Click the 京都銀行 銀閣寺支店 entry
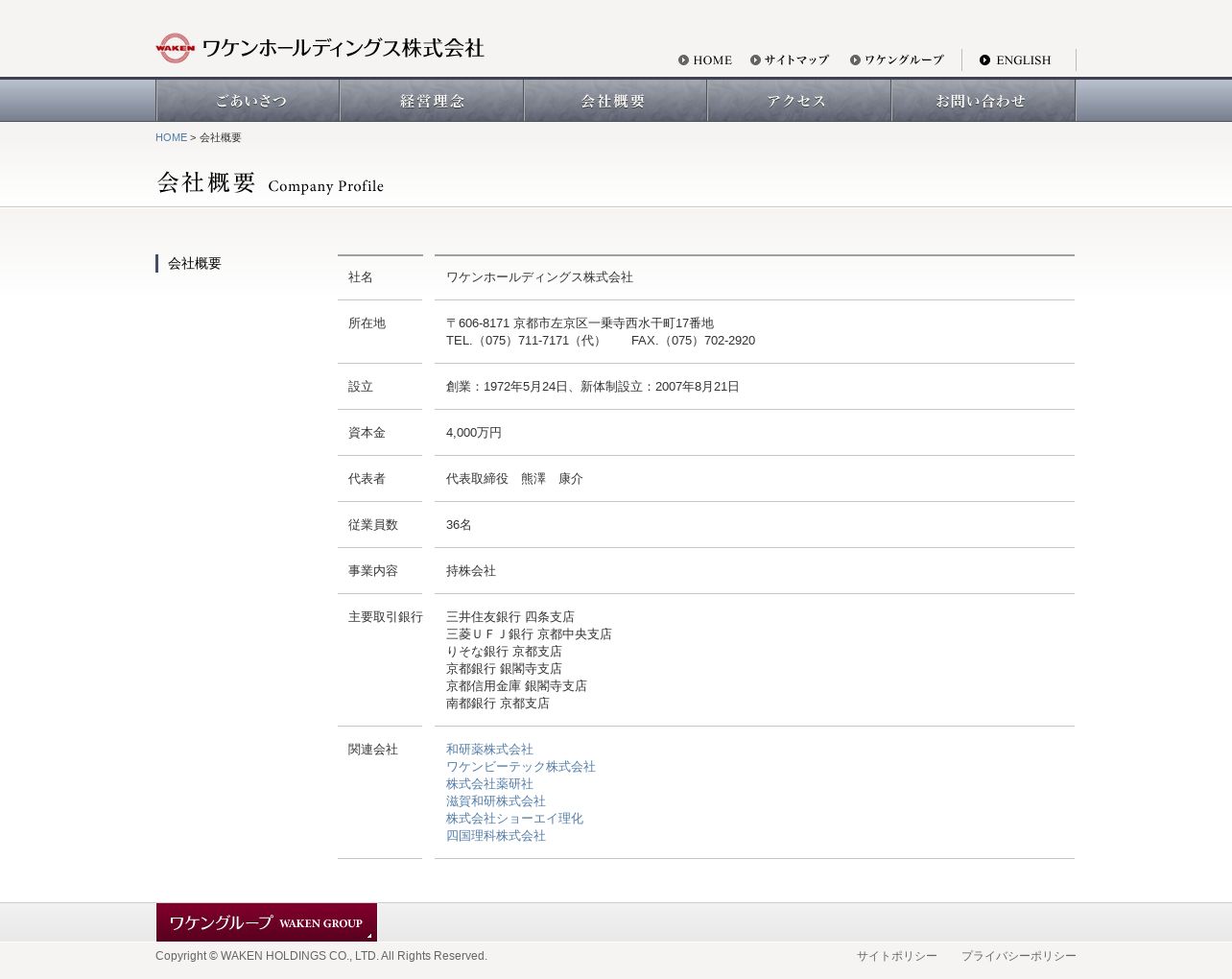This screenshot has width=1232, height=979. click(504, 669)
